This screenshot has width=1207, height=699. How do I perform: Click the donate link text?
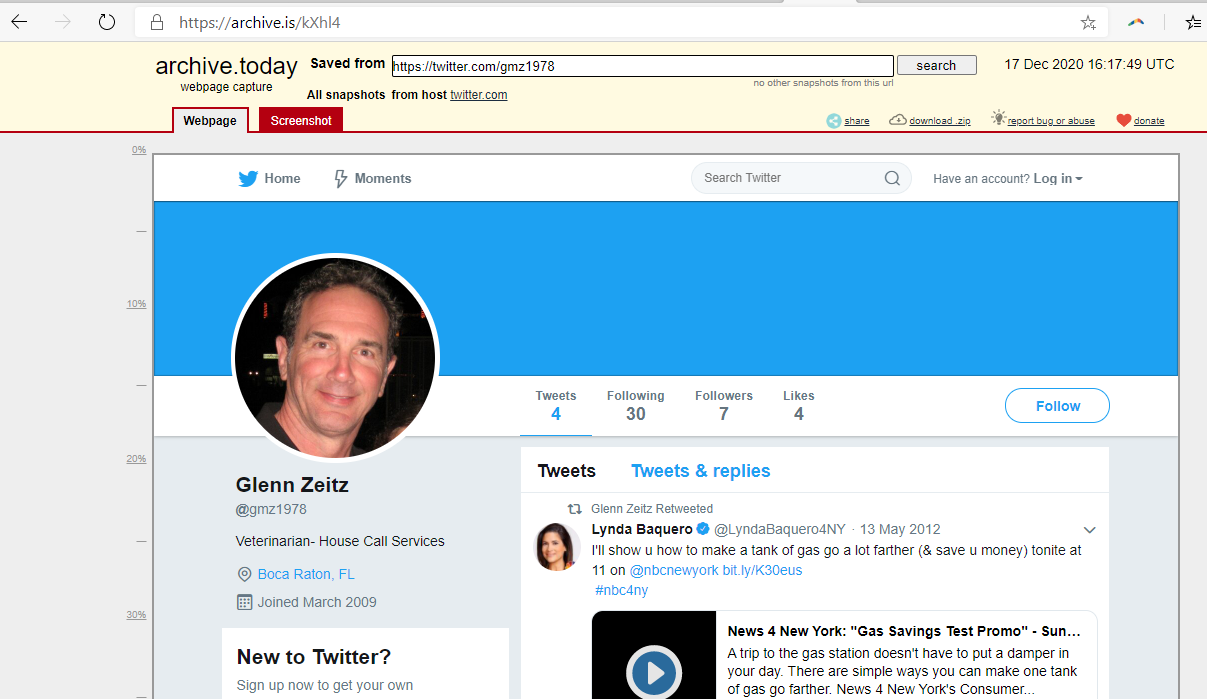pos(1149,121)
